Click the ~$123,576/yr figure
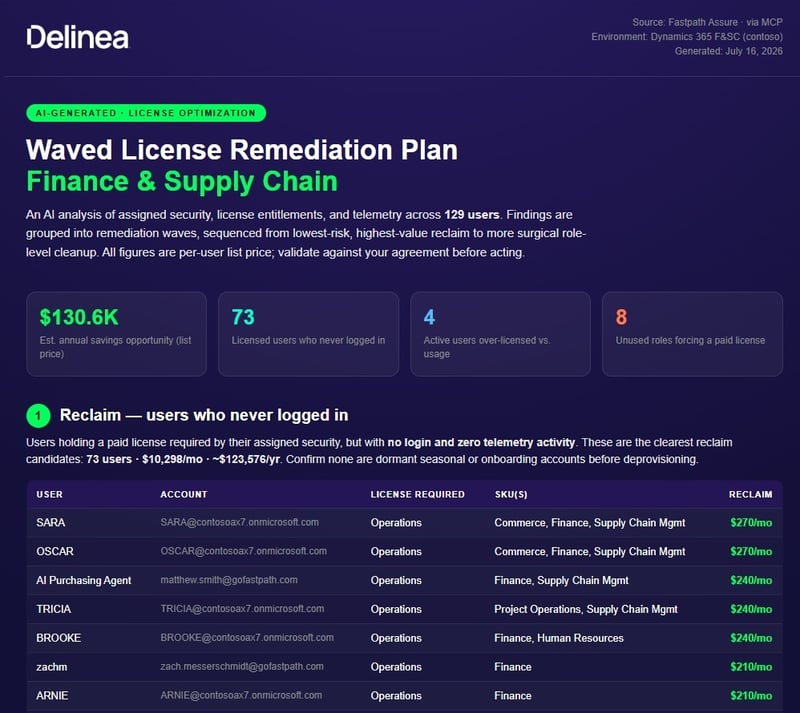Viewport: 800px width, 713px height. click(246, 459)
